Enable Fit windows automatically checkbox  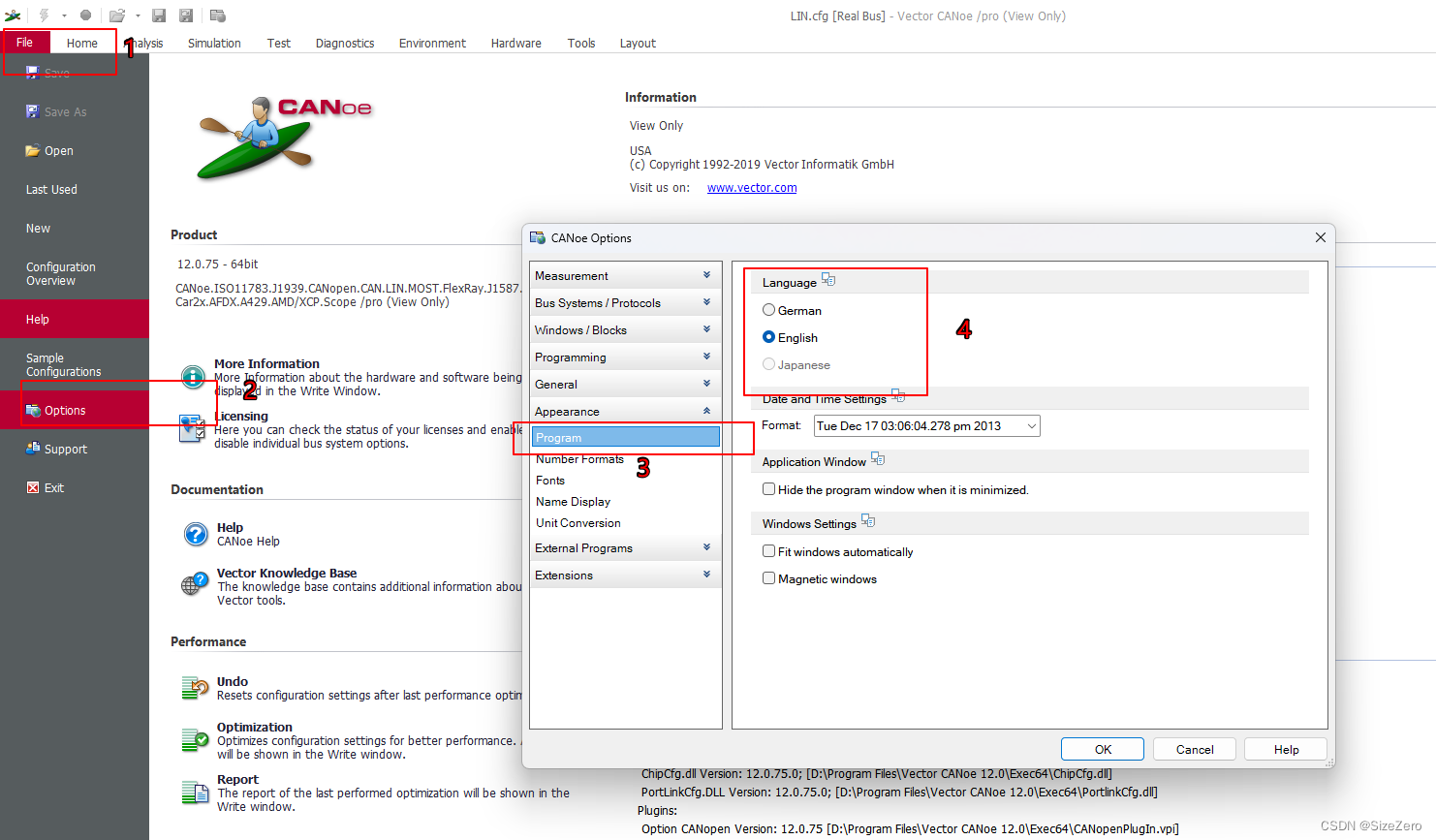(x=768, y=551)
